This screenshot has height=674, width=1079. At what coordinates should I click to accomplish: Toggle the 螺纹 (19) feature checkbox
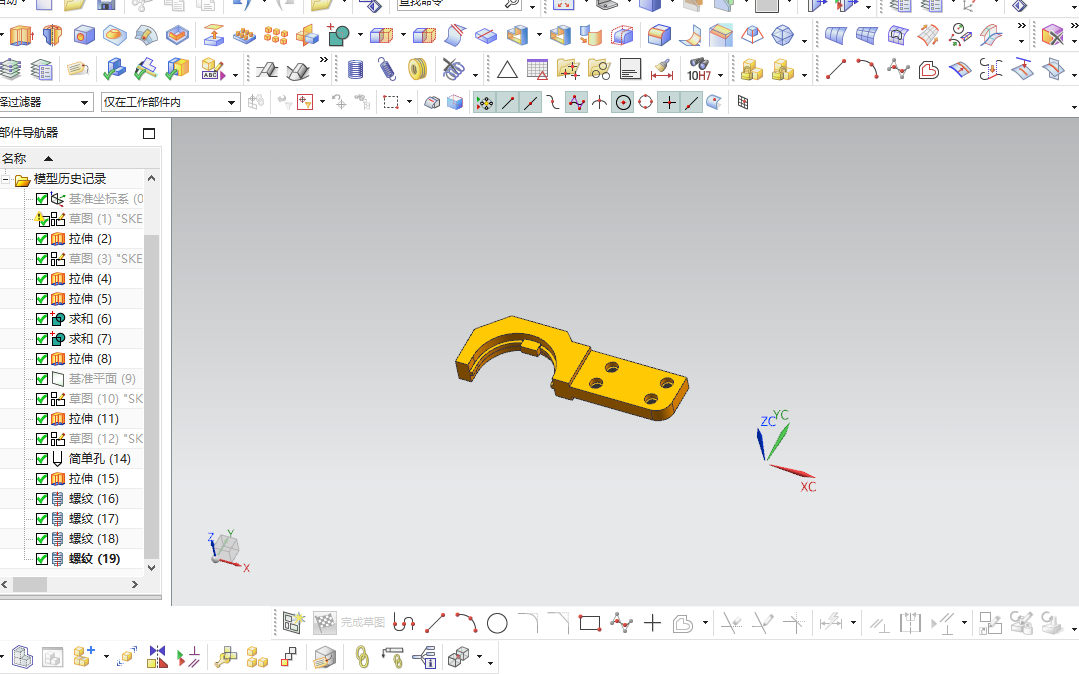42,558
